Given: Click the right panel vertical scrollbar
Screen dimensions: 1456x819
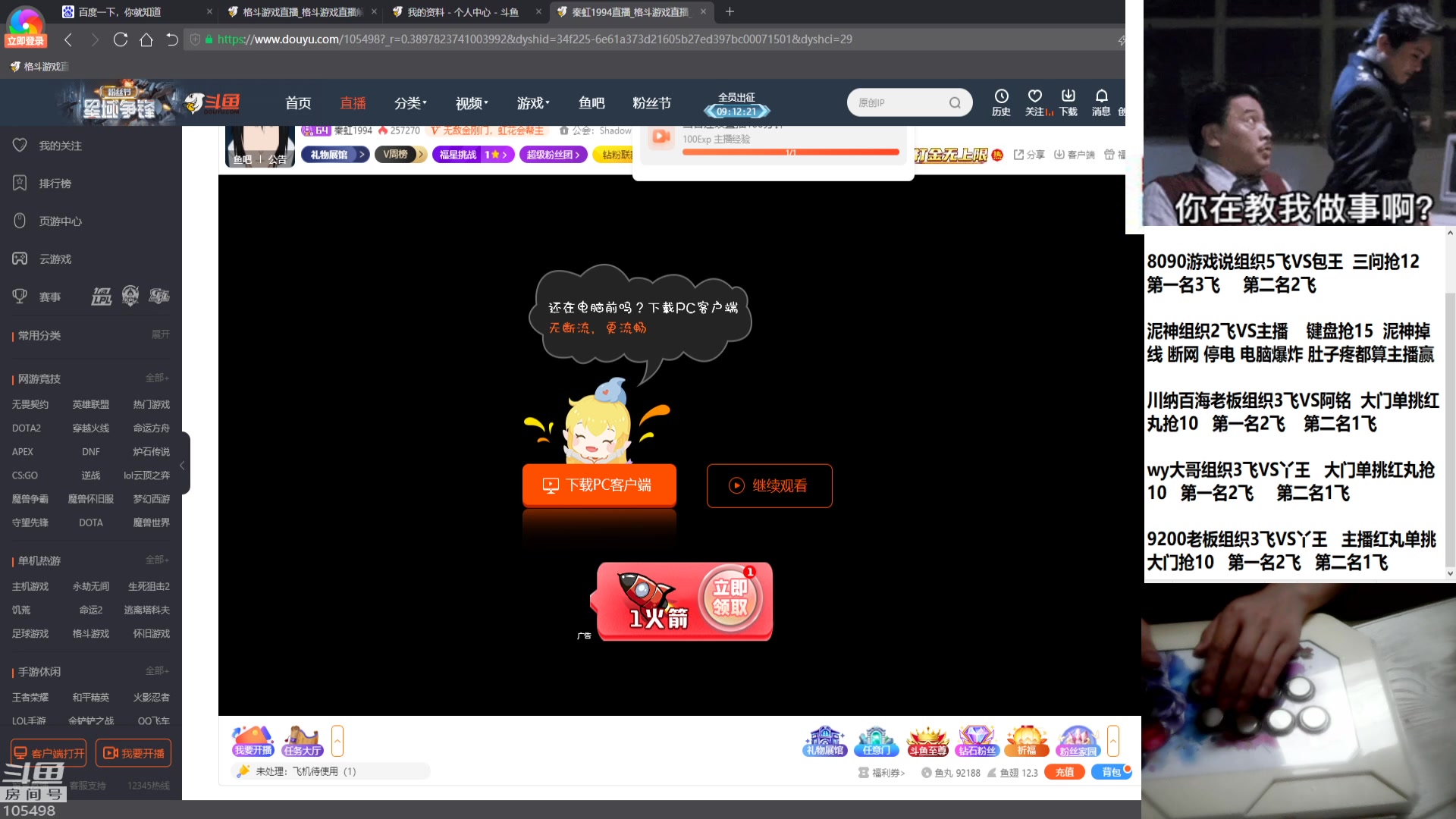Looking at the screenshot, I should click(x=1450, y=428).
